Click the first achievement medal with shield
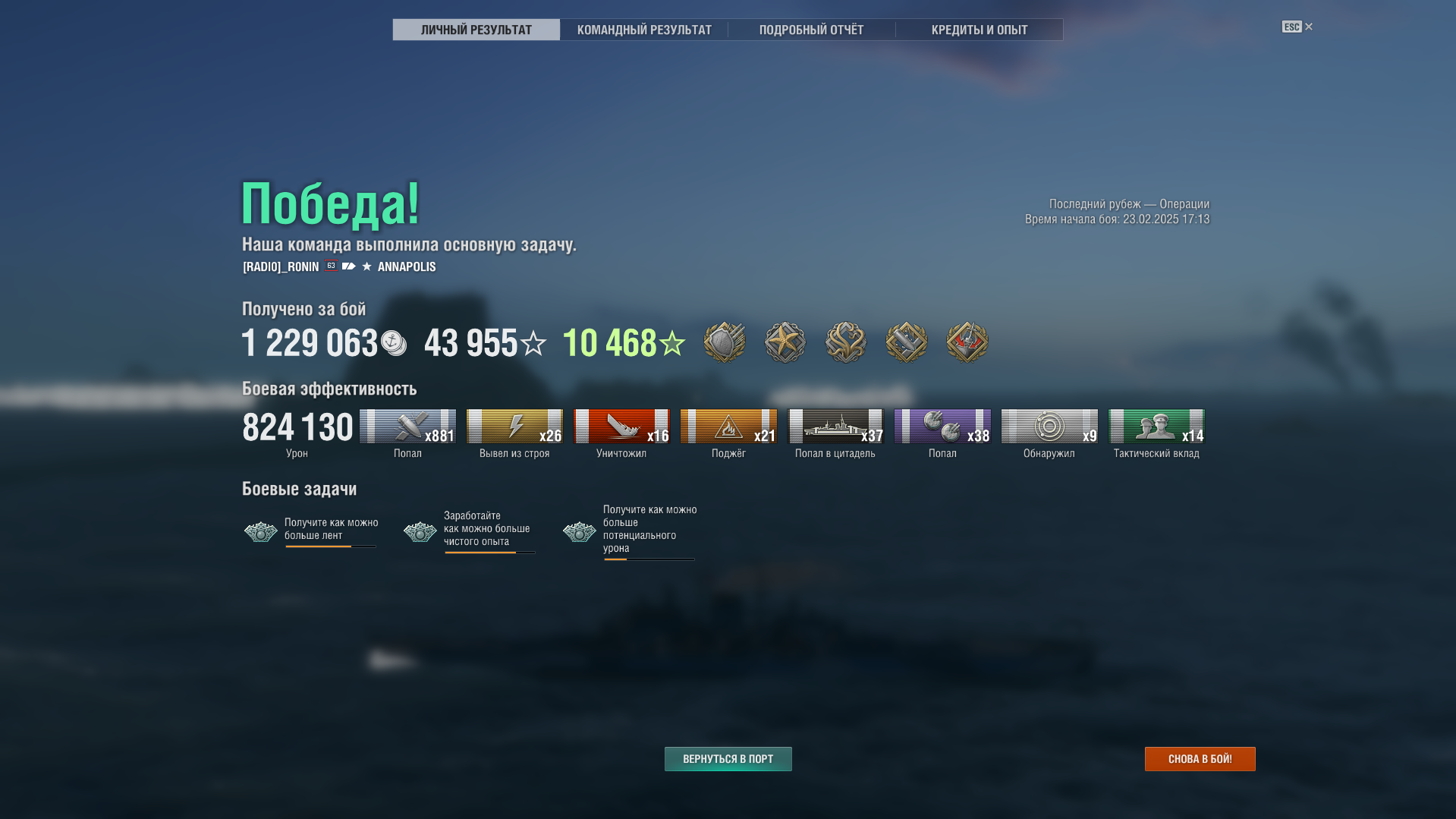The image size is (1456, 819). coord(725,342)
